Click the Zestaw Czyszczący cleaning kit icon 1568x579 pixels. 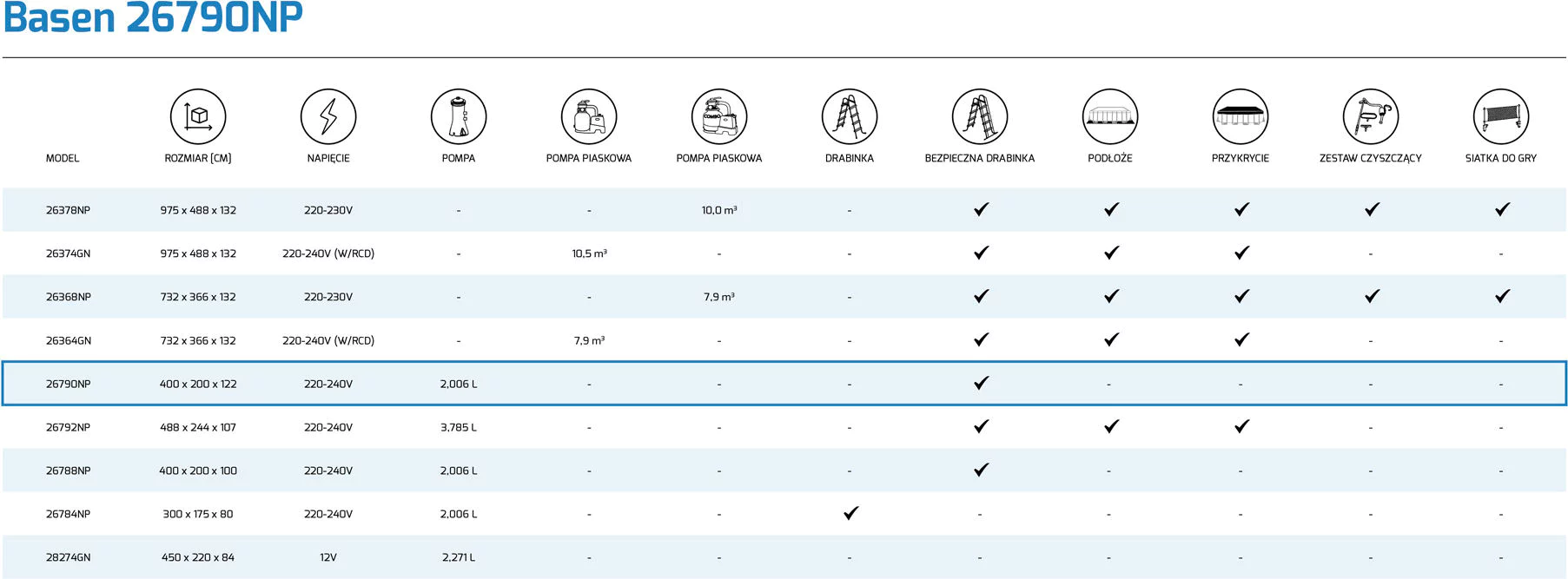[x=1371, y=116]
